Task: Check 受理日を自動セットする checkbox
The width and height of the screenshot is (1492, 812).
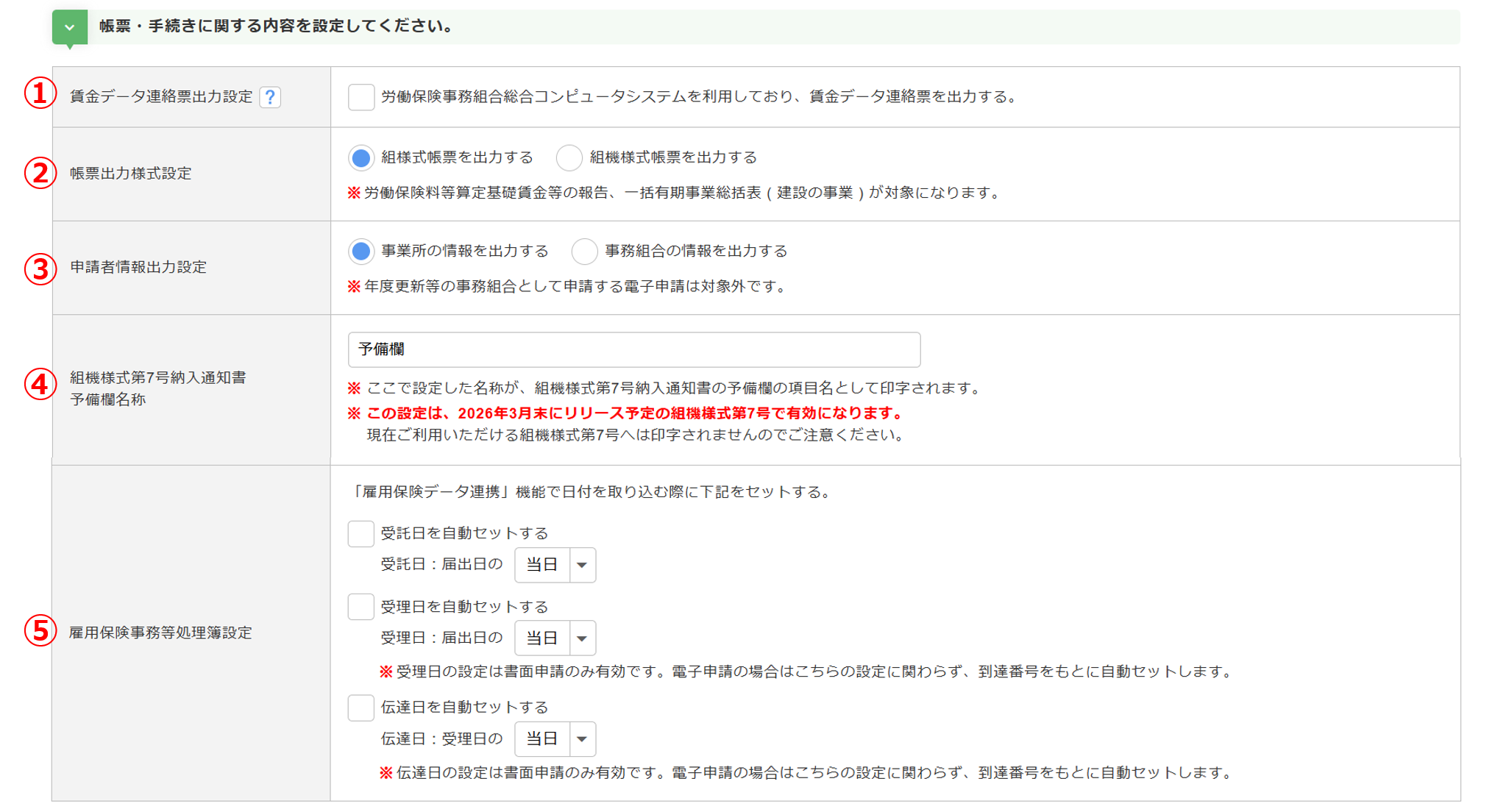Action: (360, 607)
